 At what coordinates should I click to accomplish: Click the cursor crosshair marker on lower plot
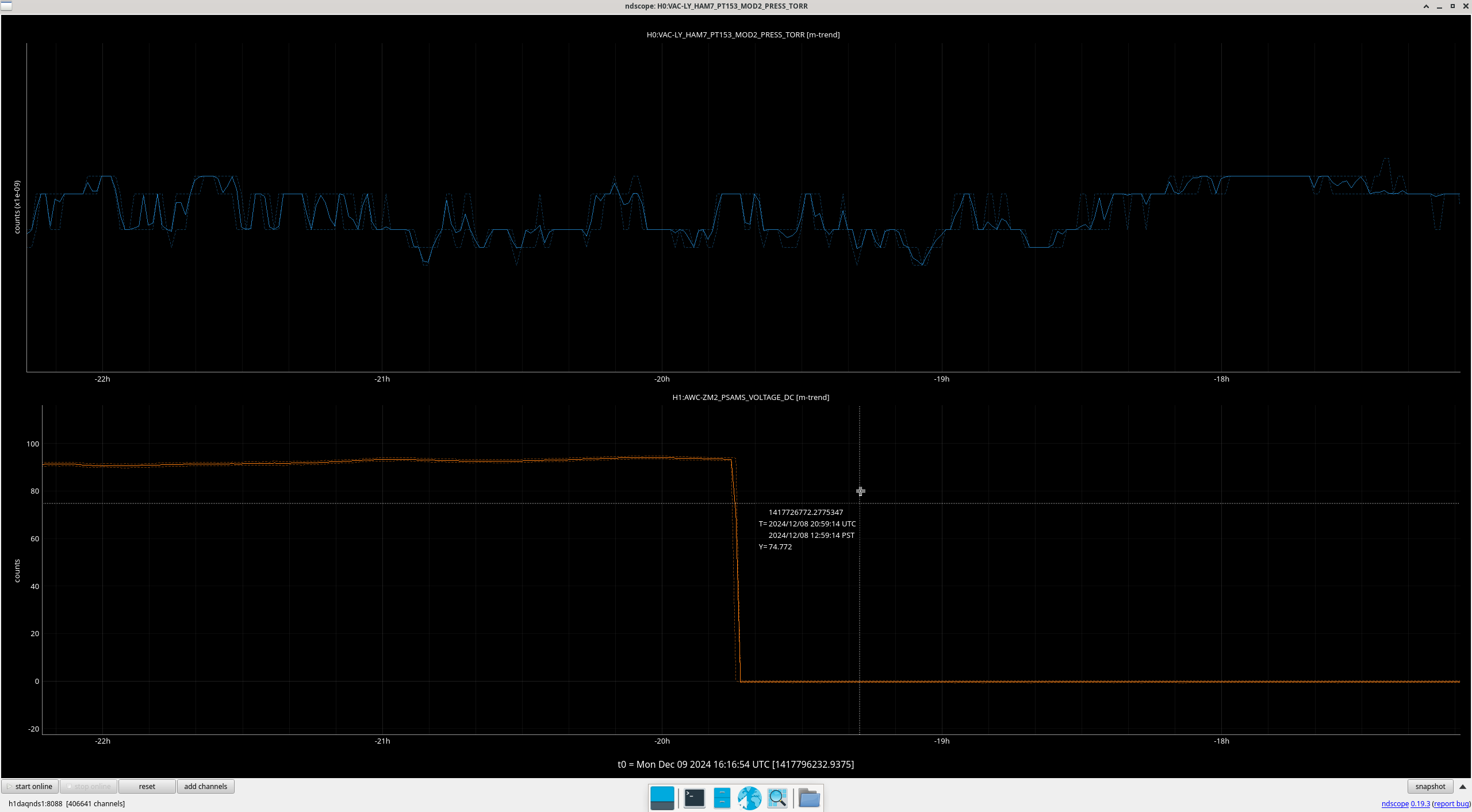[x=860, y=491]
